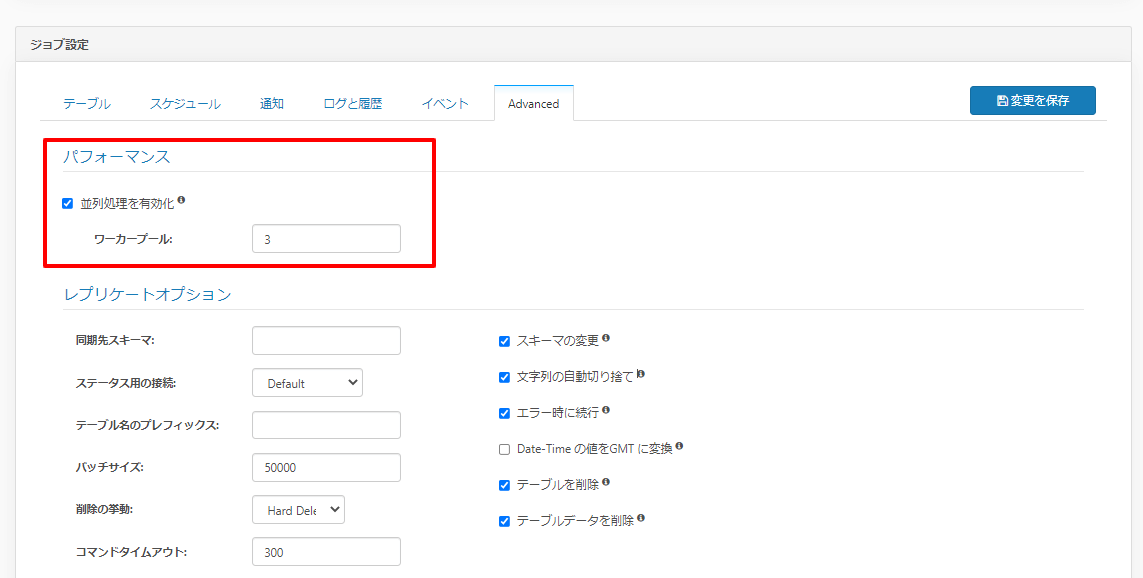The image size is (1143, 578).
Task: Open the スケジュール tab
Action: coord(185,104)
